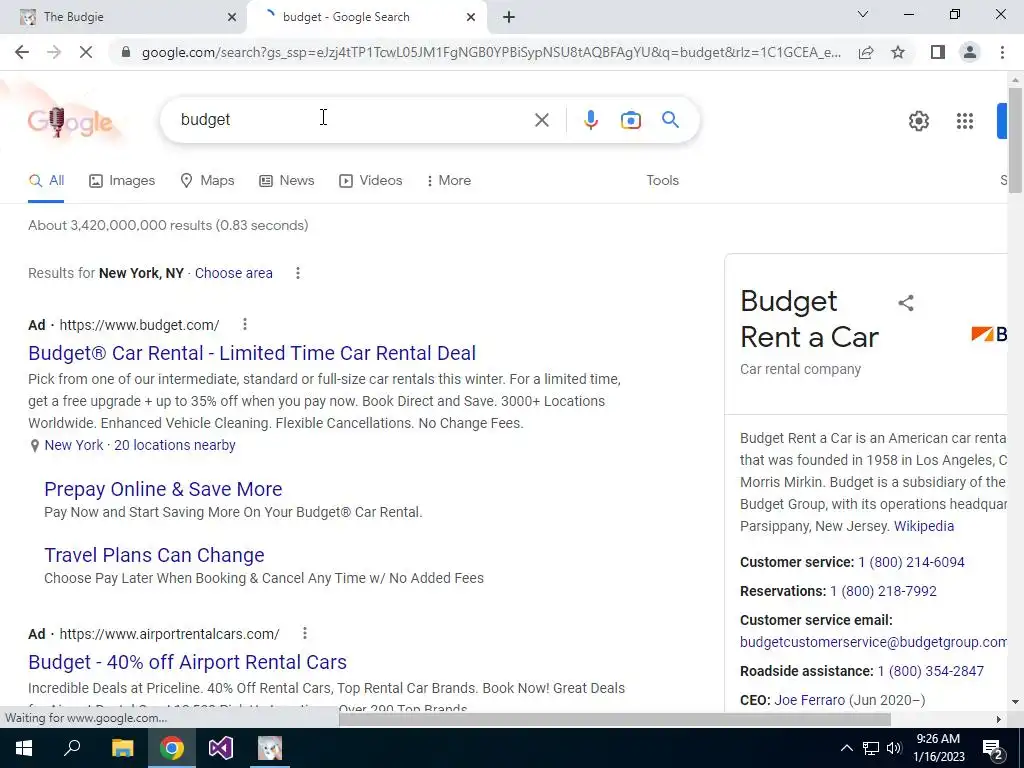Click roadside assistance 1 (800) 354-2847
1024x768 pixels.
point(931,671)
